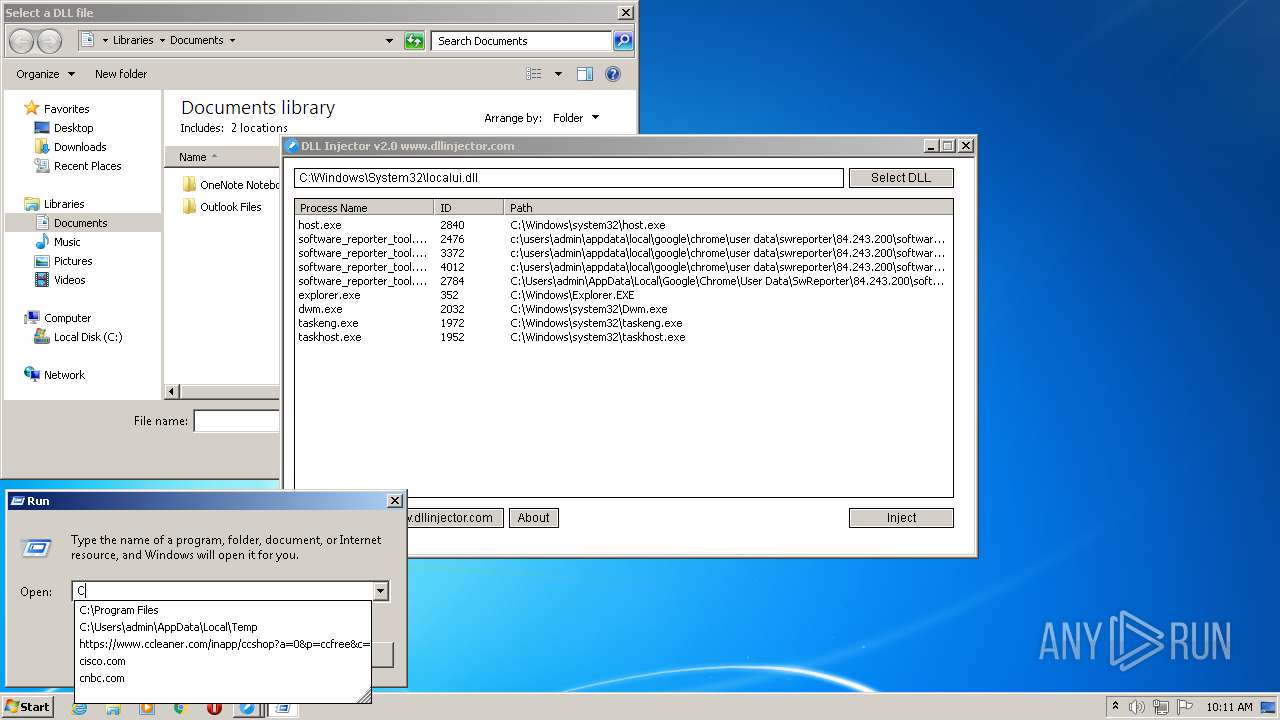1280x720 pixels.
Task: Choose the ccleaner.com URL suggestion
Action: (223, 644)
